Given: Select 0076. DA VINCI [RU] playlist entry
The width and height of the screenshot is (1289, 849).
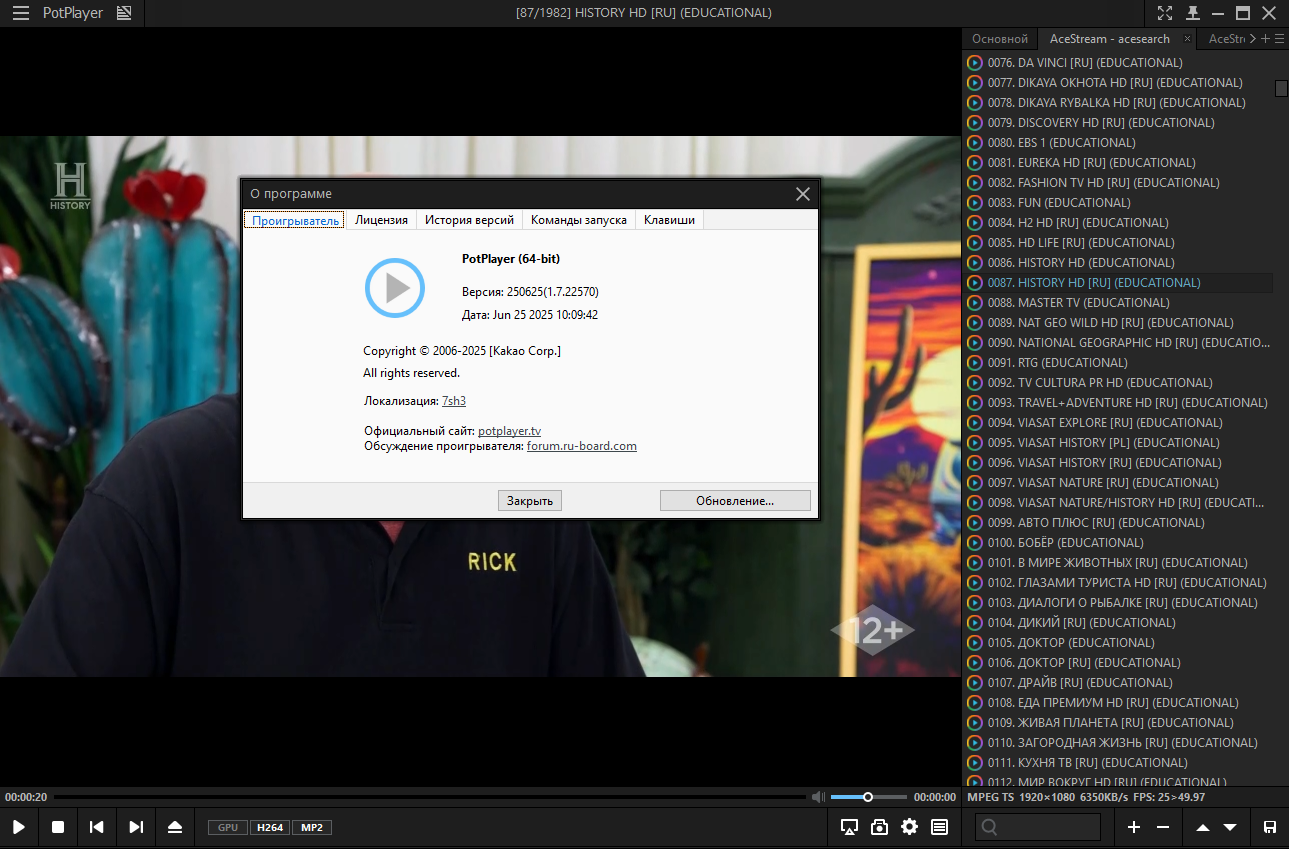Looking at the screenshot, I should (x=1118, y=63).
